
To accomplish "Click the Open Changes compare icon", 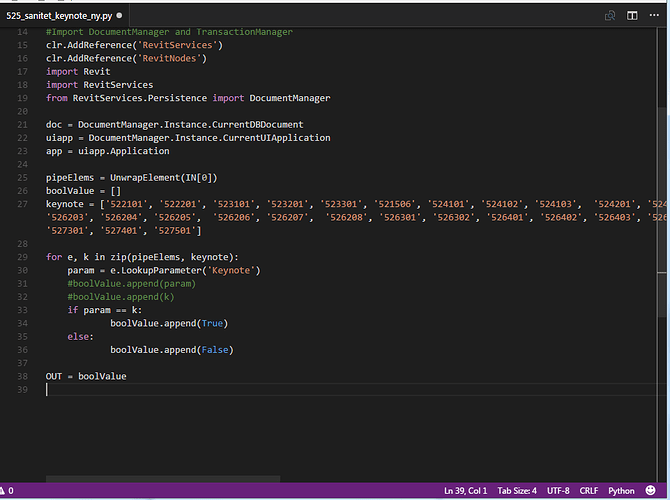I will click(610, 16).
